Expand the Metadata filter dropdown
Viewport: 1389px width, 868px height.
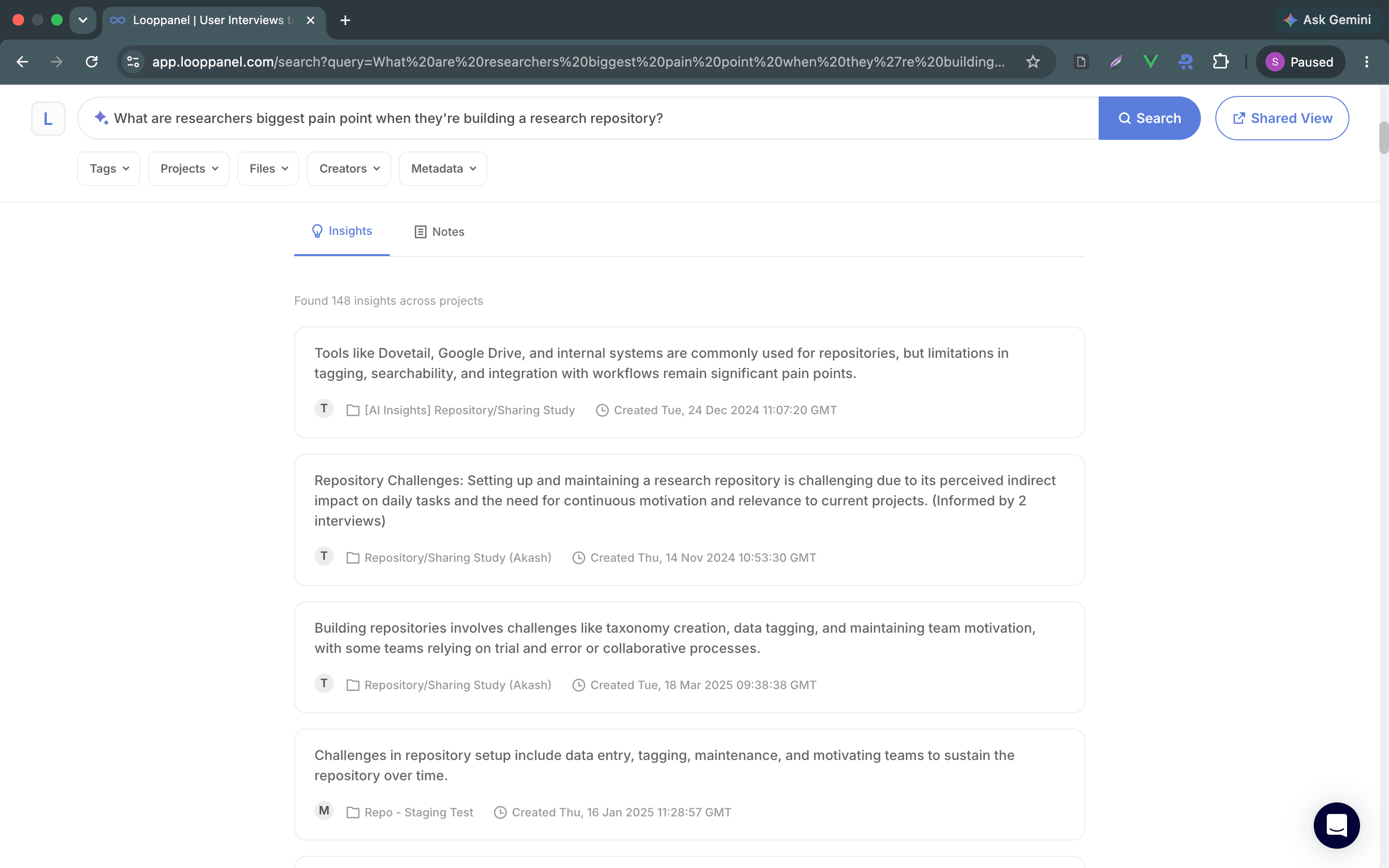click(x=443, y=169)
